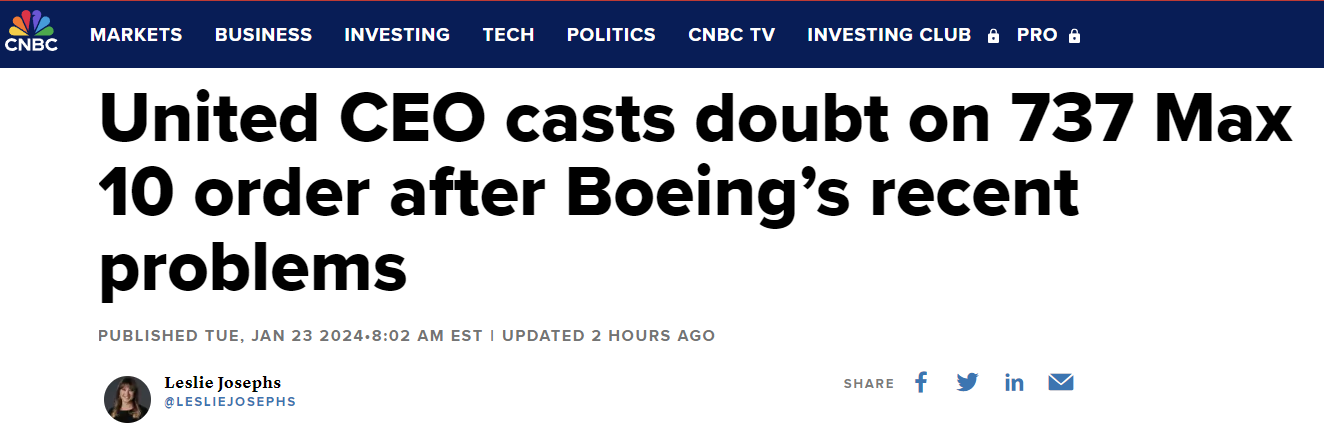Open the Markets menu
Screen dimensions: 1324x444
(x=136, y=35)
